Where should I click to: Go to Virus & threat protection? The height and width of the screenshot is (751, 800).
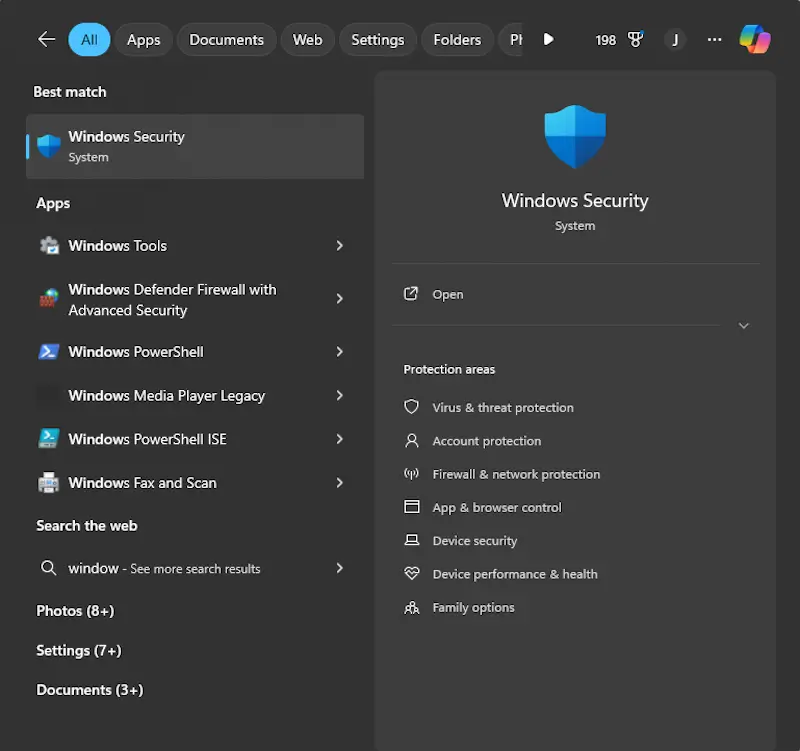click(x=502, y=408)
